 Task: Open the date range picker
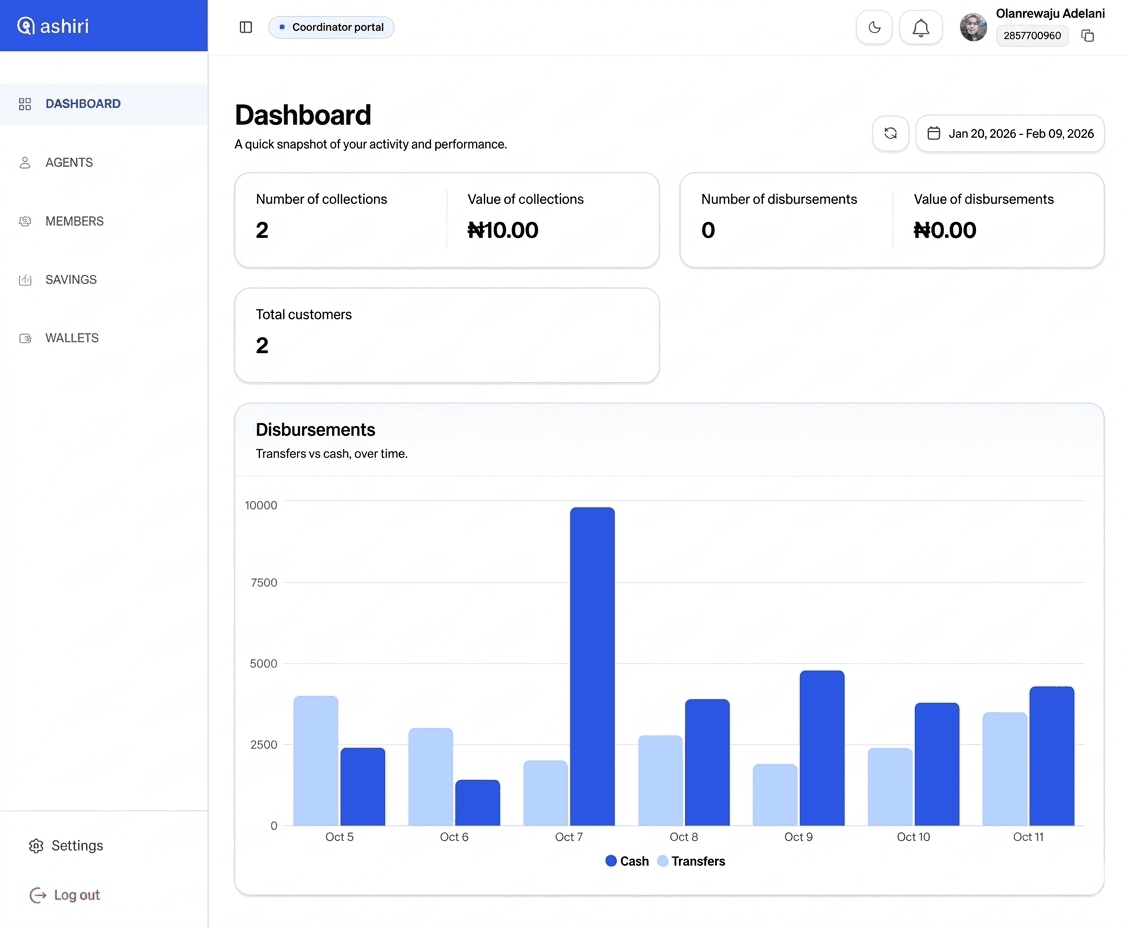tap(1010, 133)
